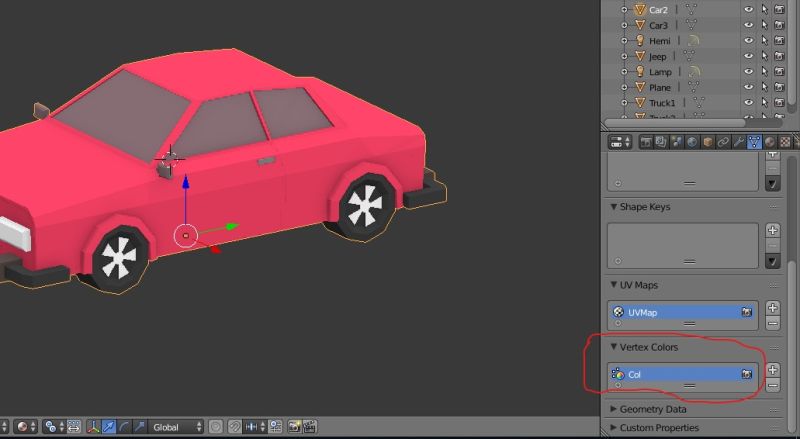Switch to the World properties tab
This screenshot has width=800, height=439.
click(x=692, y=142)
